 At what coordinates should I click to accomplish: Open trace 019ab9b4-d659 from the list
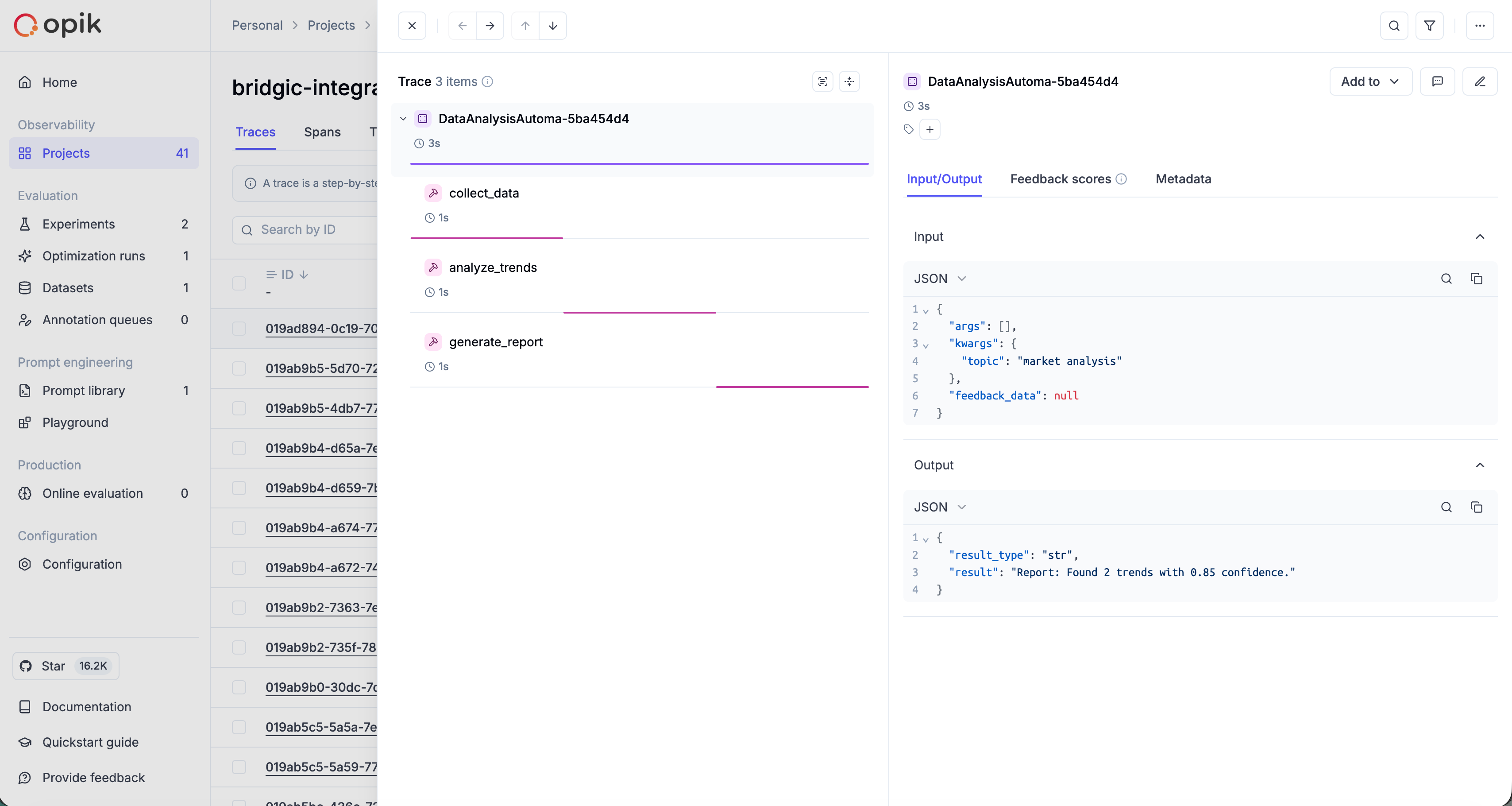coord(320,488)
